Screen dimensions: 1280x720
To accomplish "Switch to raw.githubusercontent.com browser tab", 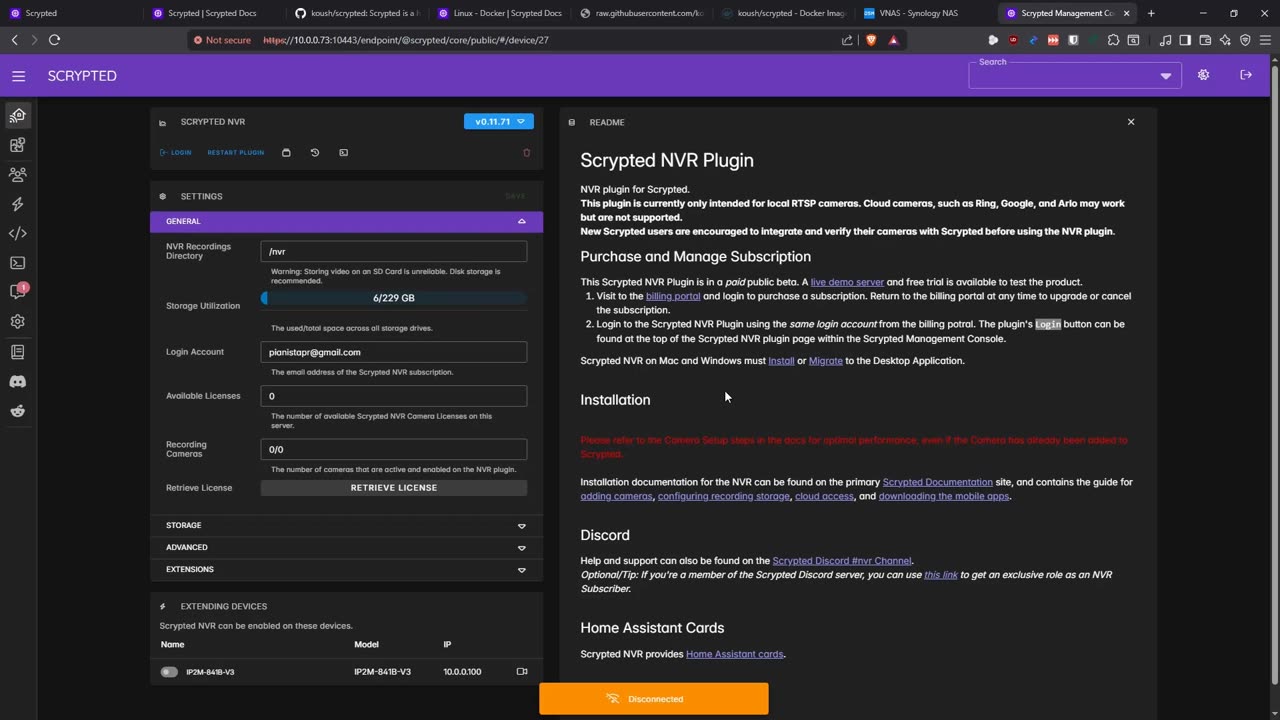I will [x=640, y=13].
